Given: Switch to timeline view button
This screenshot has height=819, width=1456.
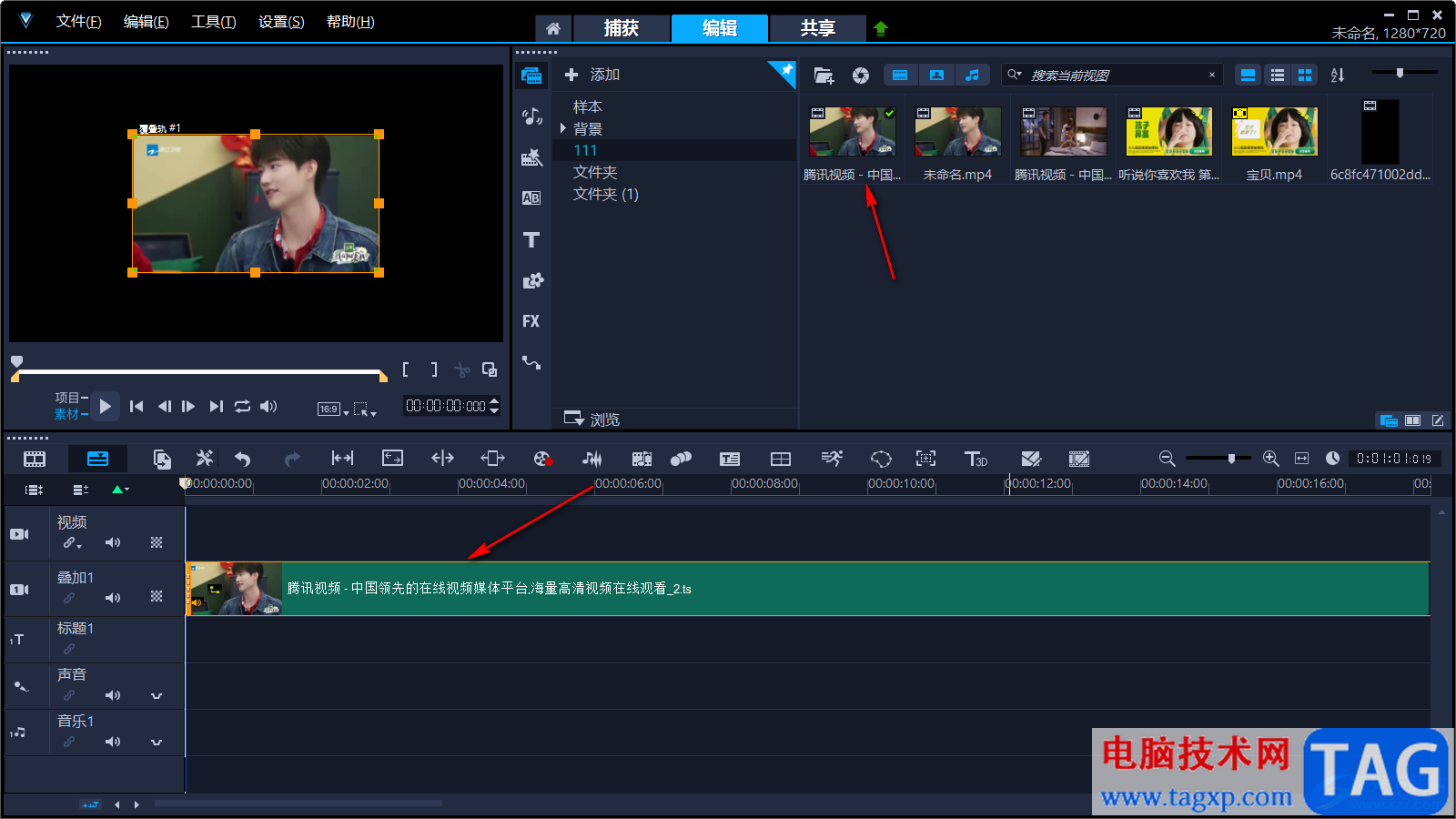Looking at the screenshot, I should click(x=97, y=459).
